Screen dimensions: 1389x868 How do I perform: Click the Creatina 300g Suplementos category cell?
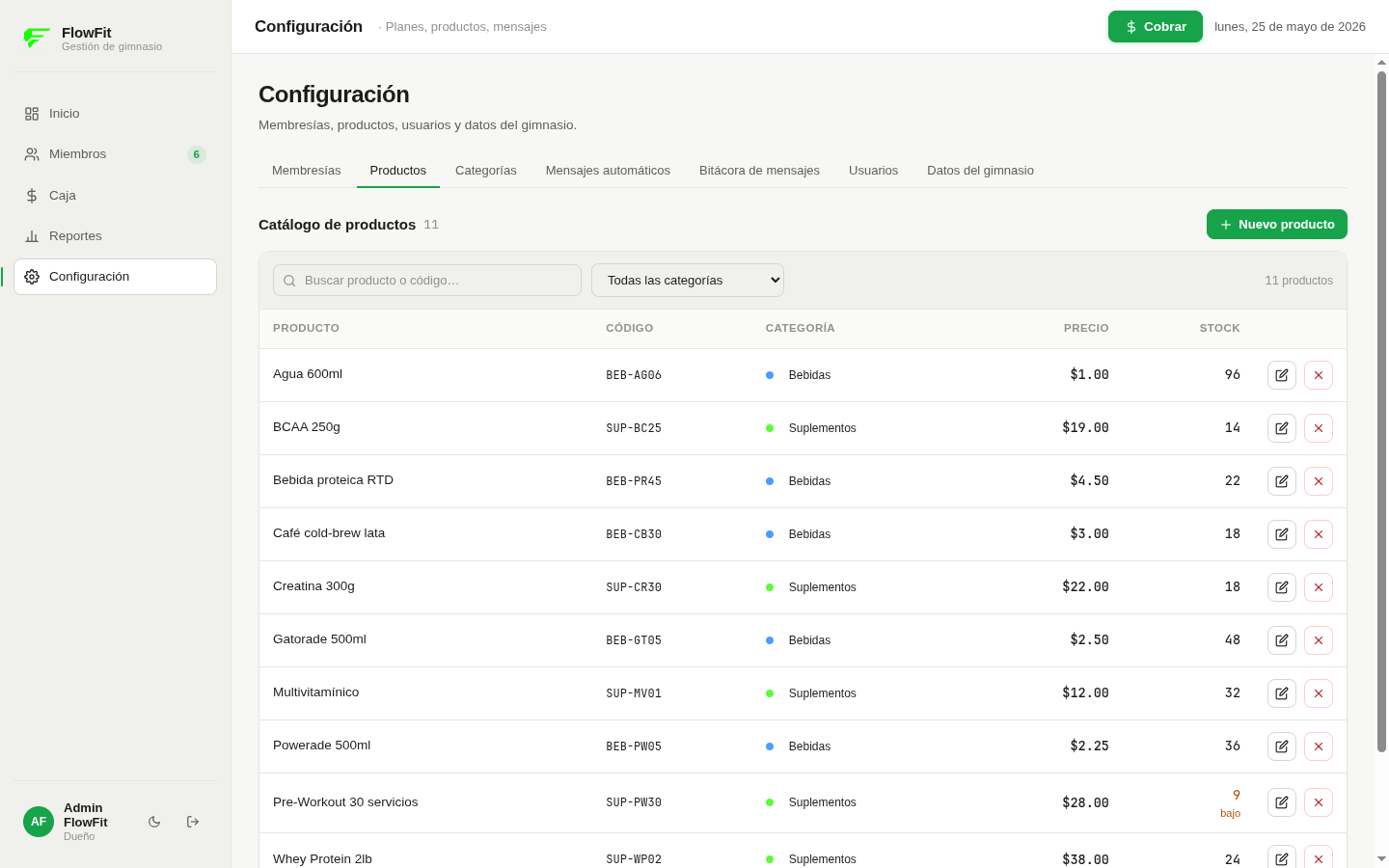coord(811,587)
